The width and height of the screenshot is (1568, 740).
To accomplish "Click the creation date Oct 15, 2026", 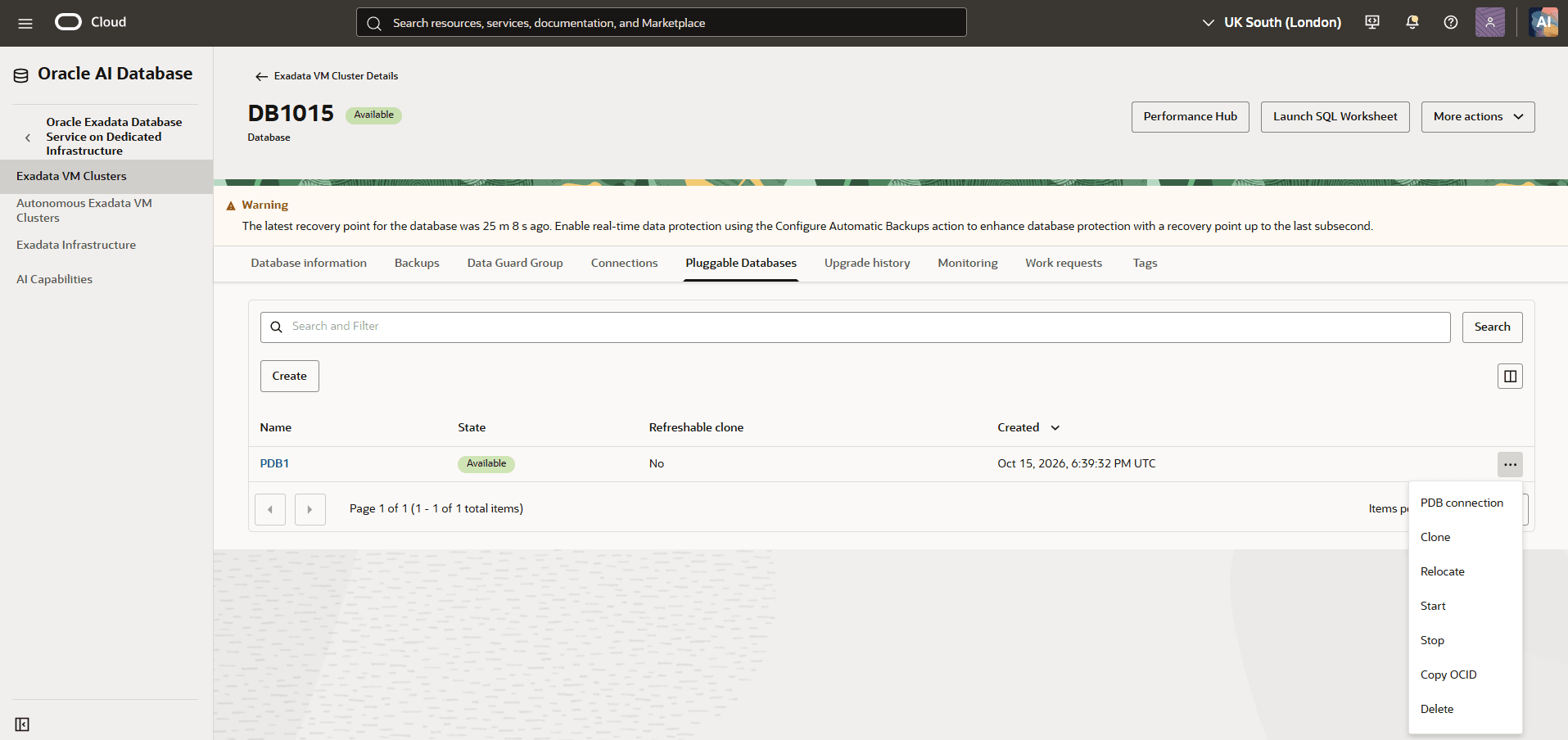I will [1077, 464].
